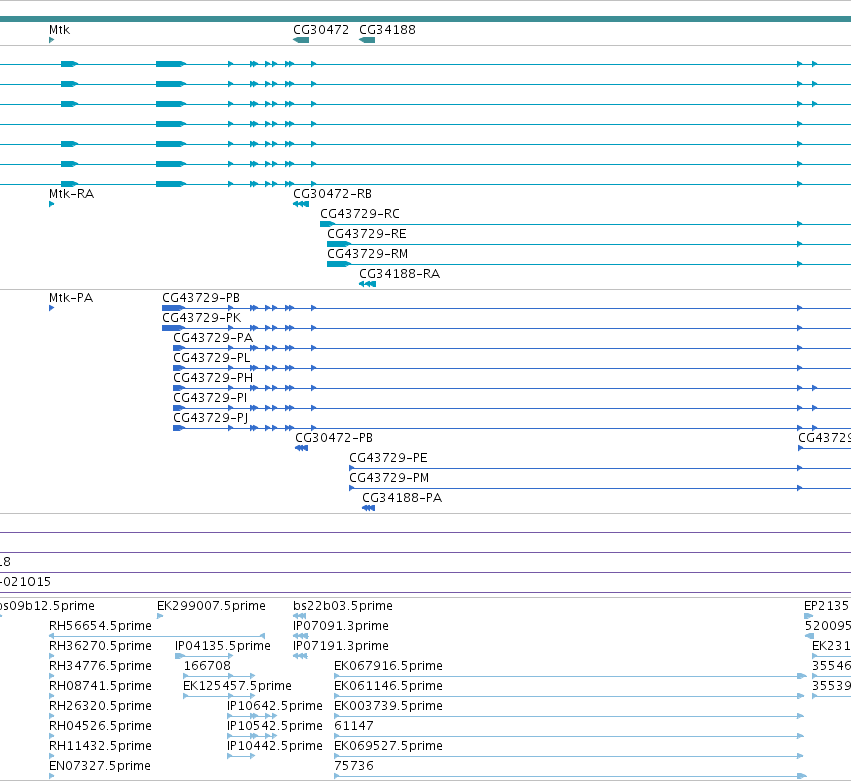Select EST IP10442.5prime
This screenshot has width=851, height=781.
(x=275, y=747)
